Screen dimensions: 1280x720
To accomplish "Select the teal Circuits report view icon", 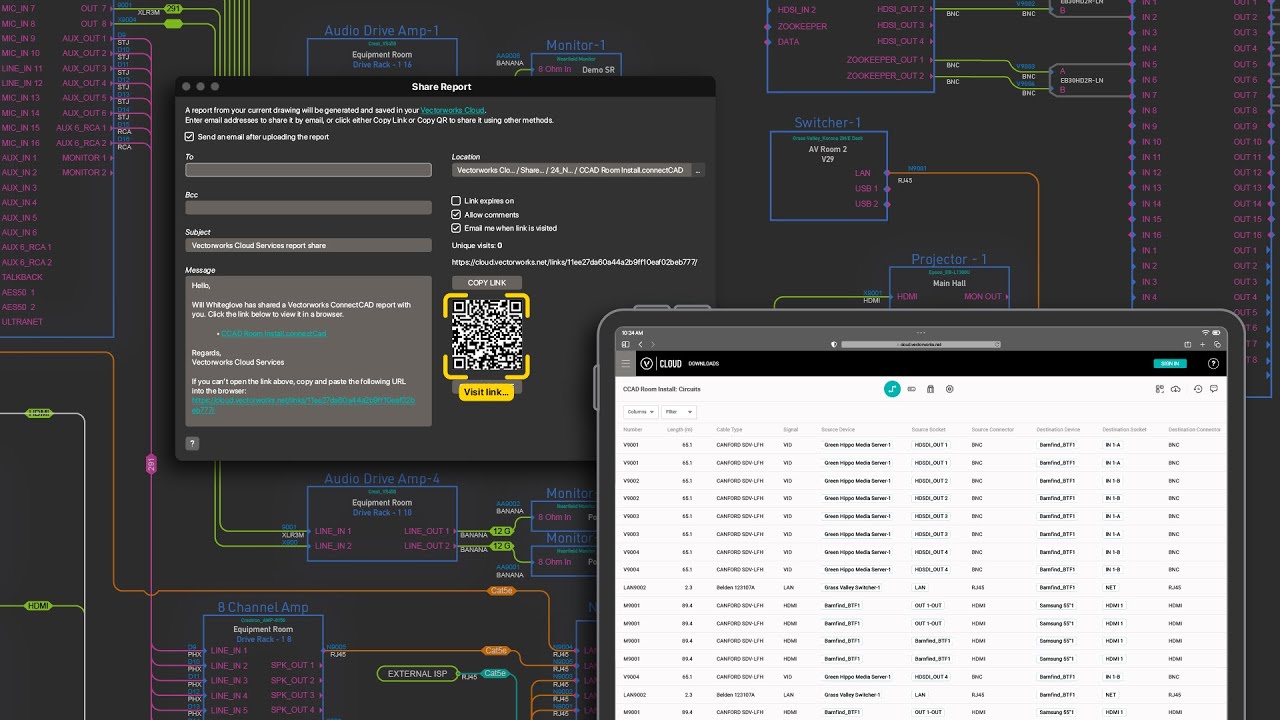I will coord(892,389).
